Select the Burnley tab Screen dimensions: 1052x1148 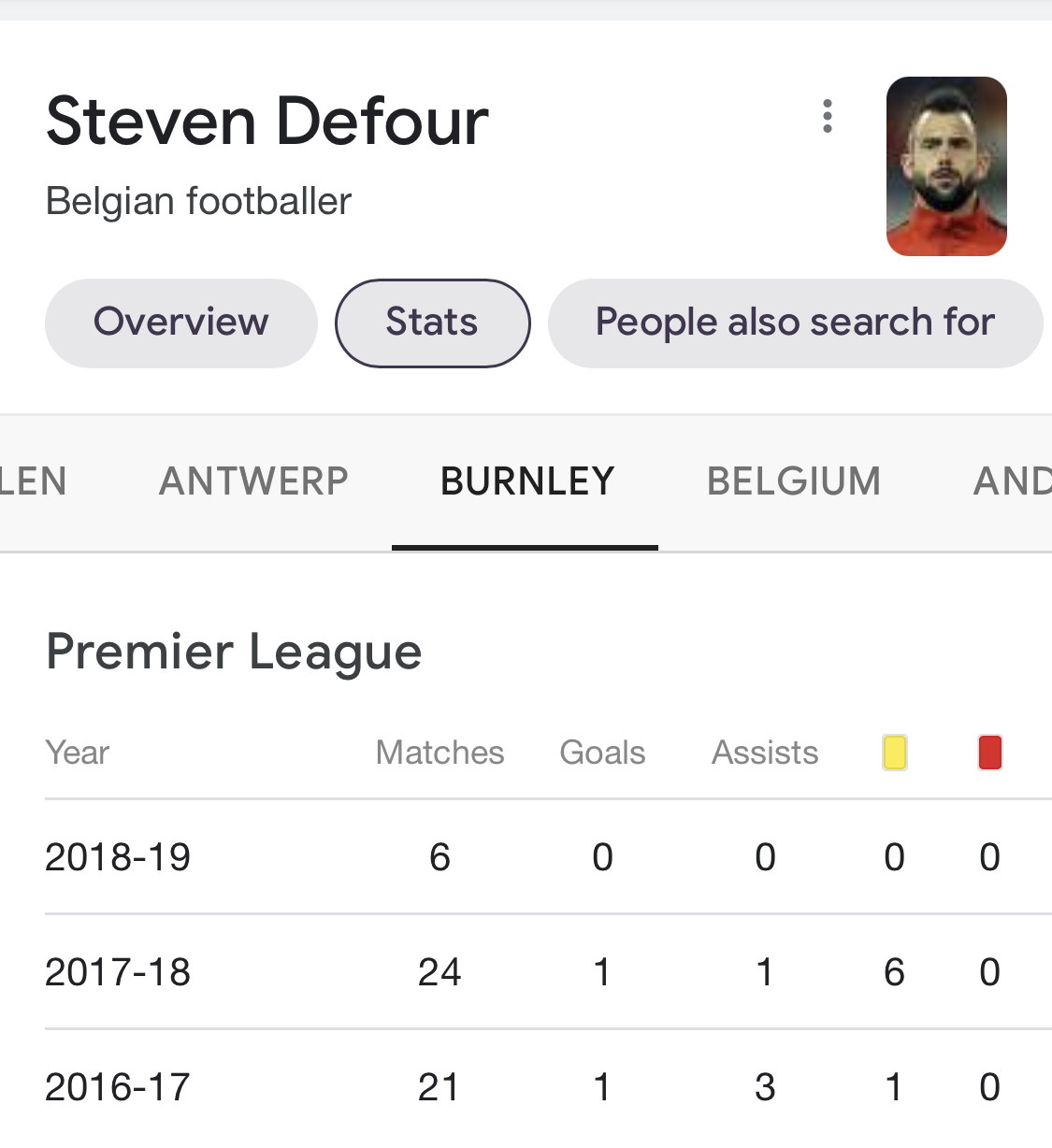click(x=526, y=481)
